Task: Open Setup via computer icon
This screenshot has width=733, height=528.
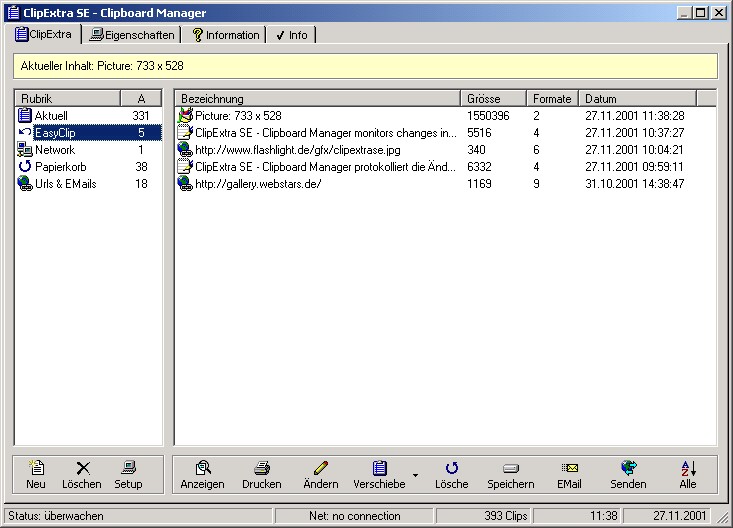Action: tap(129, 467)
